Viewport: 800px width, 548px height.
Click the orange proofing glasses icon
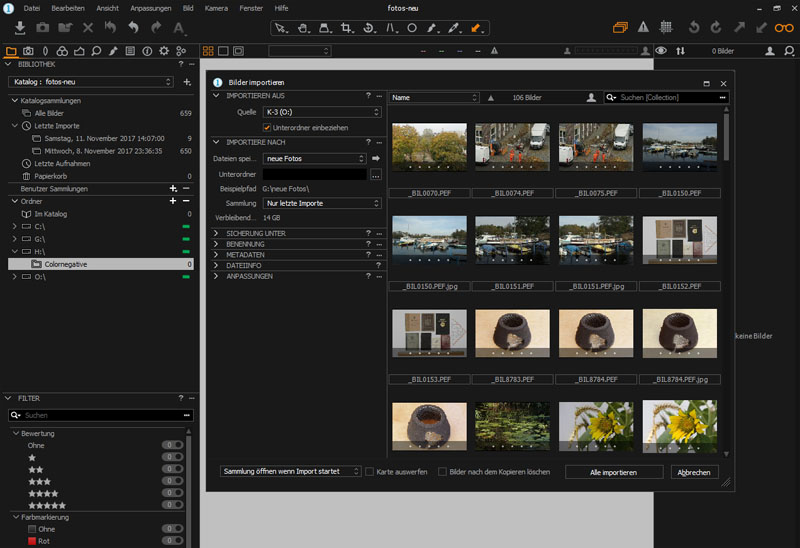[x=784, y=28]
